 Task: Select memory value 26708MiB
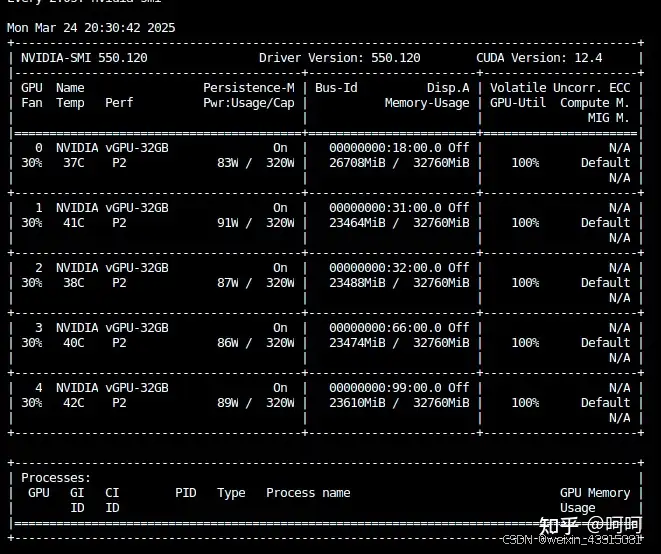coord(357,163)
